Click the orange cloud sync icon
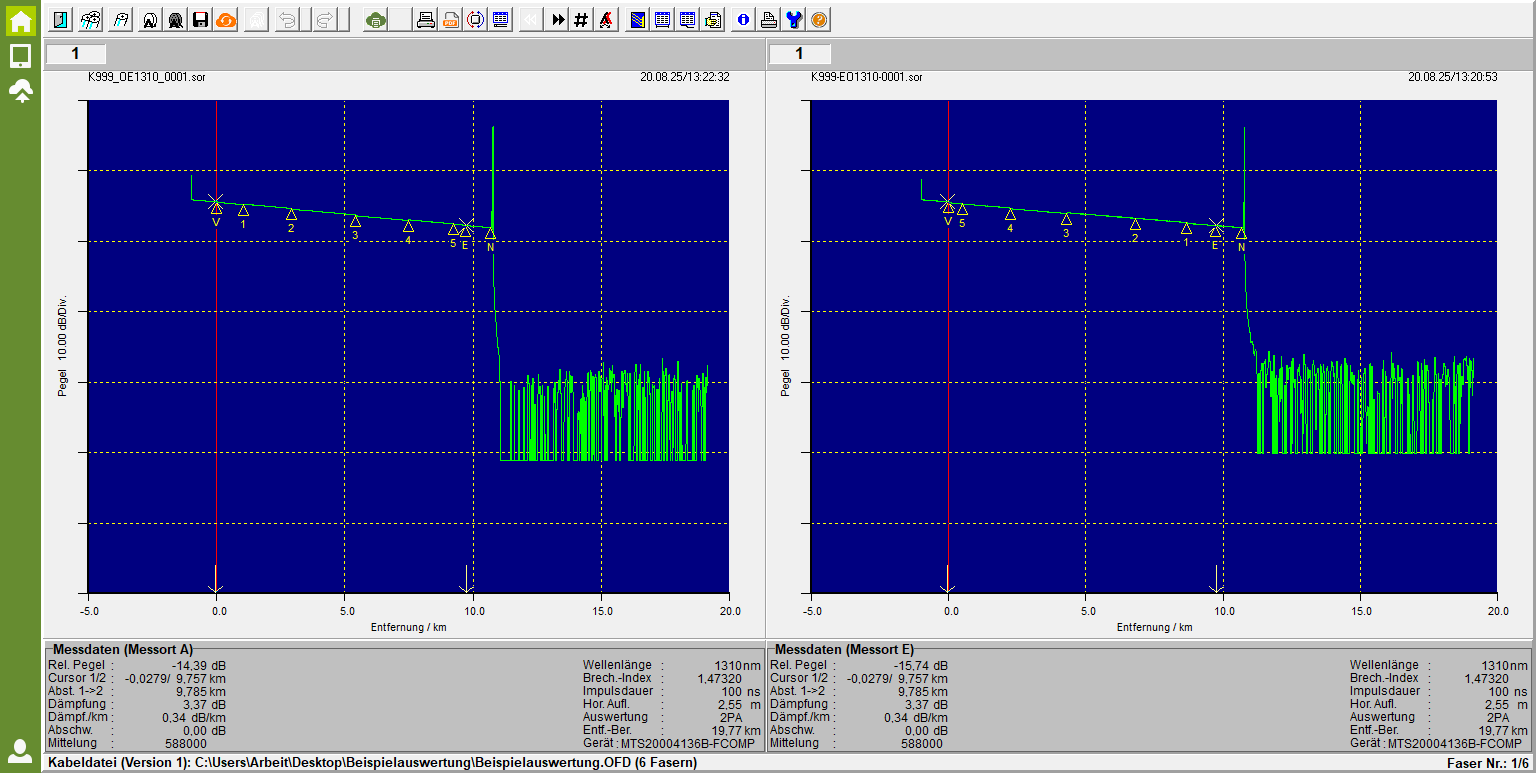1536x773 pixels. 225,20
